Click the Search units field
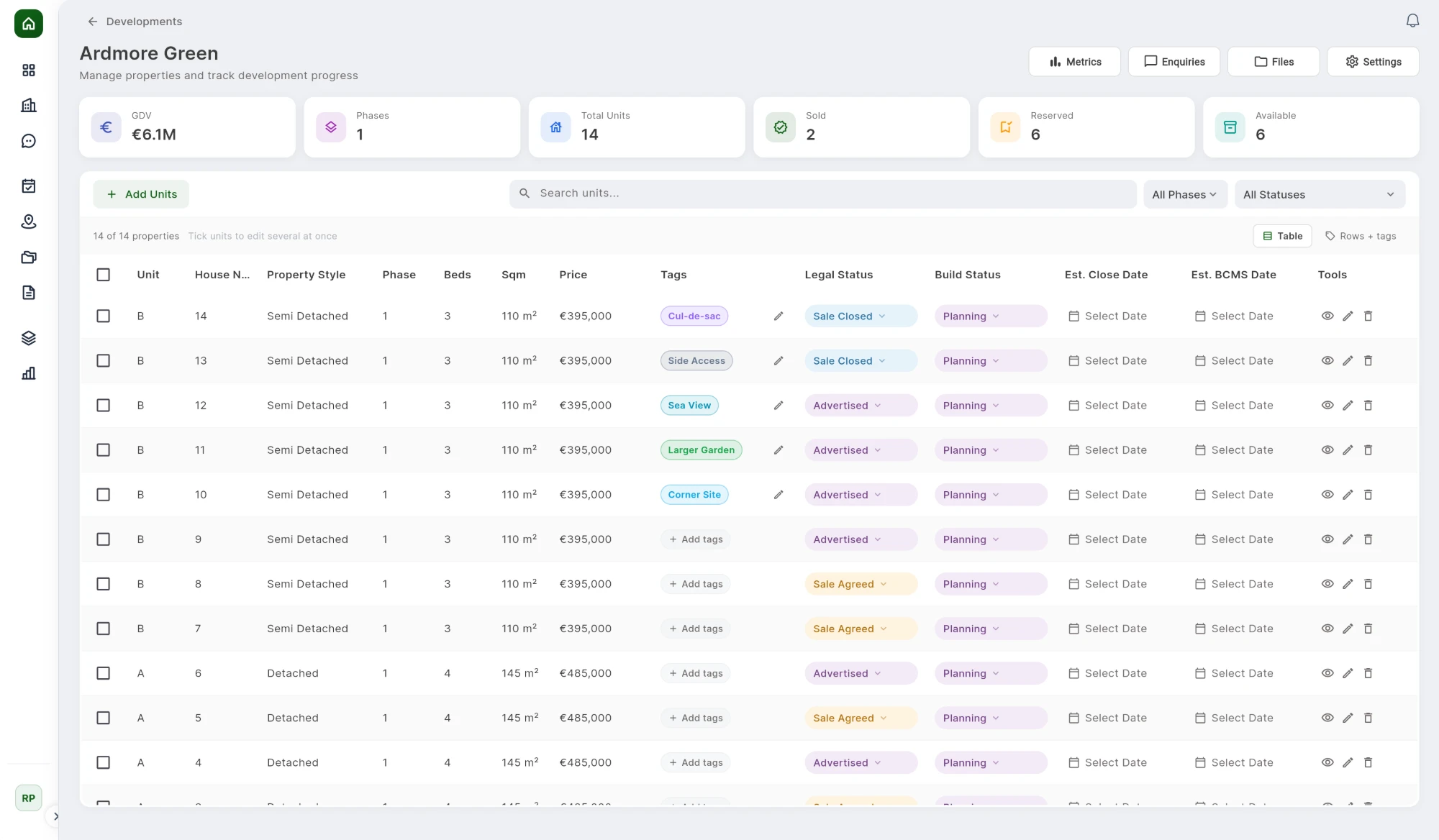The width and height of the screenshot is (1439, 840). click(822, 194)
